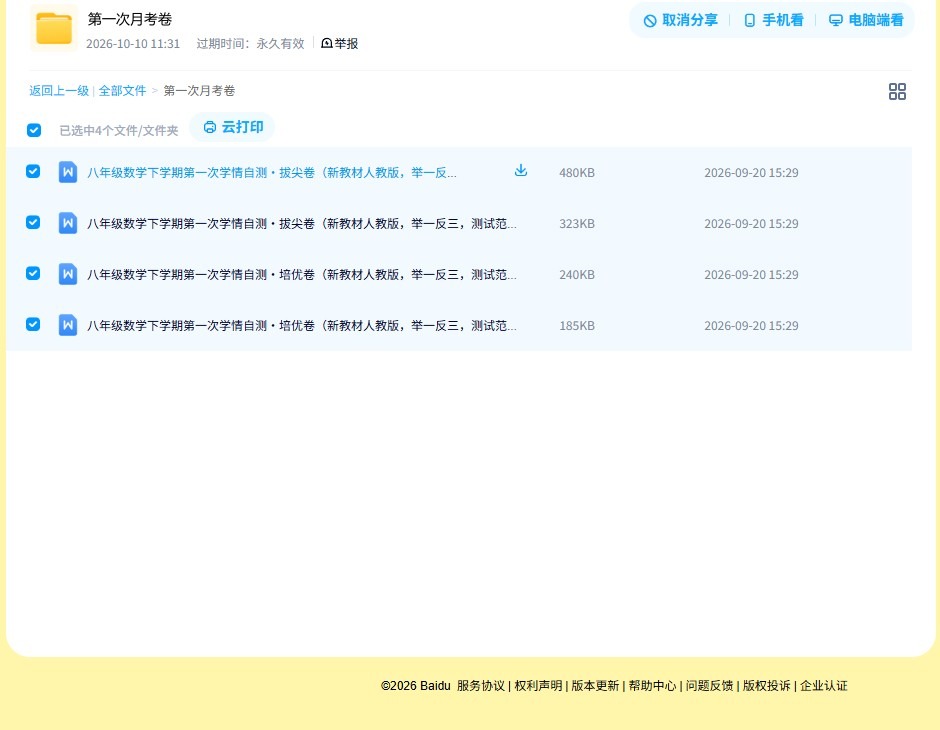Open 版本更新 in the footer

[x=595, y=686]
